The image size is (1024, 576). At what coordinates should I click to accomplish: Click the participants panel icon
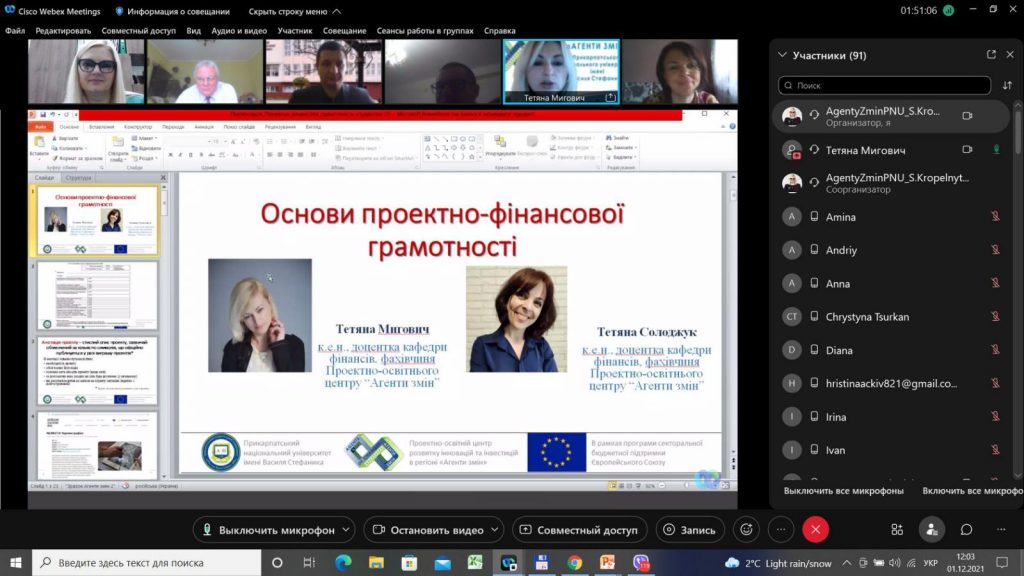click(x=931, y=530)
